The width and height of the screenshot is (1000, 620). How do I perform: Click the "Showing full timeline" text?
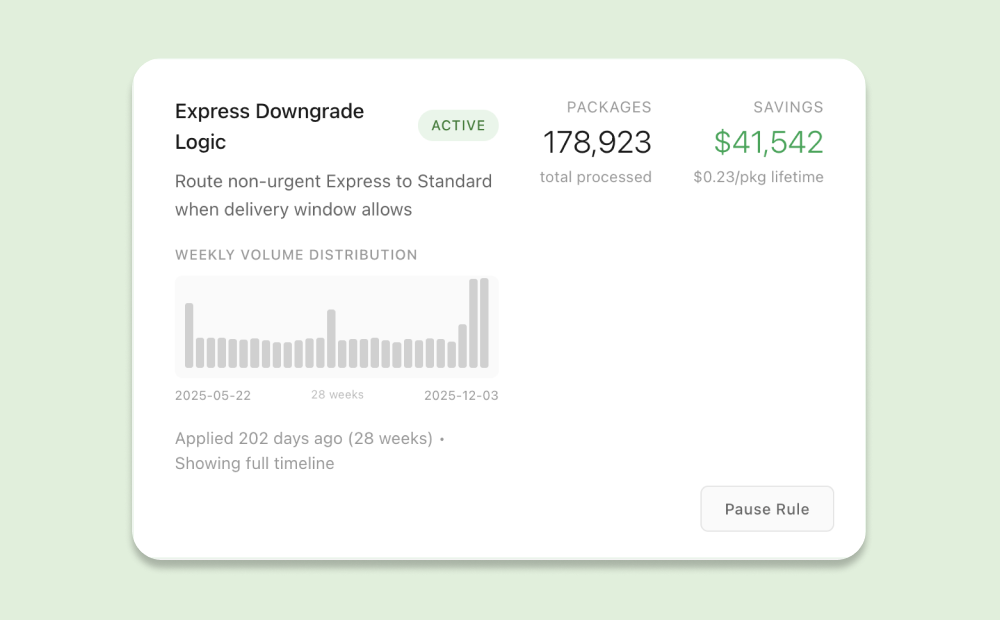point(254,464)
